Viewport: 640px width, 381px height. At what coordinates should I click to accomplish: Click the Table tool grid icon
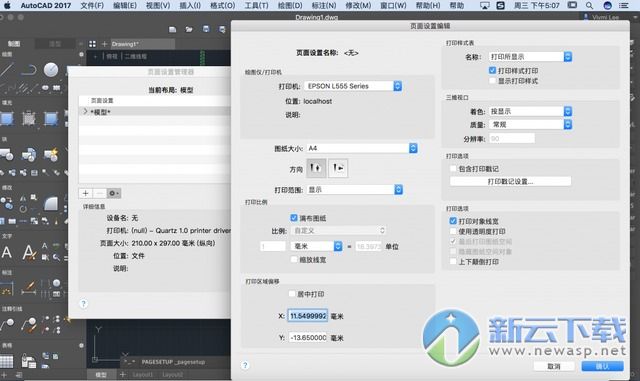[x=6, y=361]
